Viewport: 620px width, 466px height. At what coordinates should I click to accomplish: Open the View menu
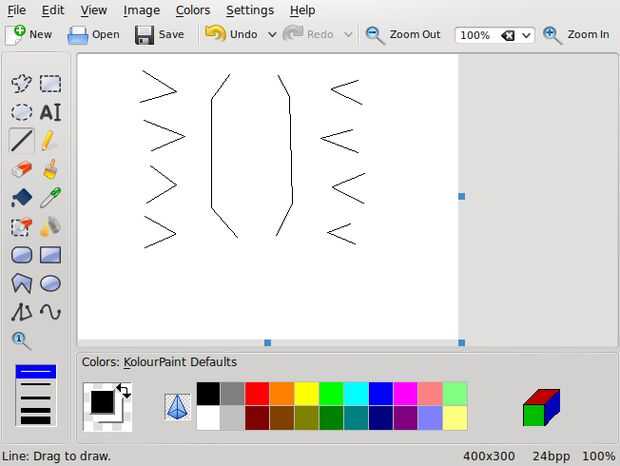pos(94,10)
